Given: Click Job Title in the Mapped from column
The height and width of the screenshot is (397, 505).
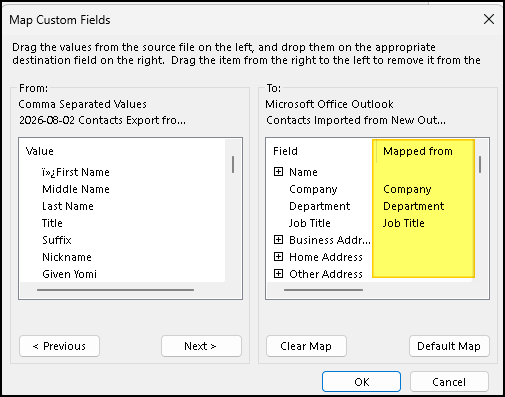Looking at the screenshot, I should click(404, 223).
